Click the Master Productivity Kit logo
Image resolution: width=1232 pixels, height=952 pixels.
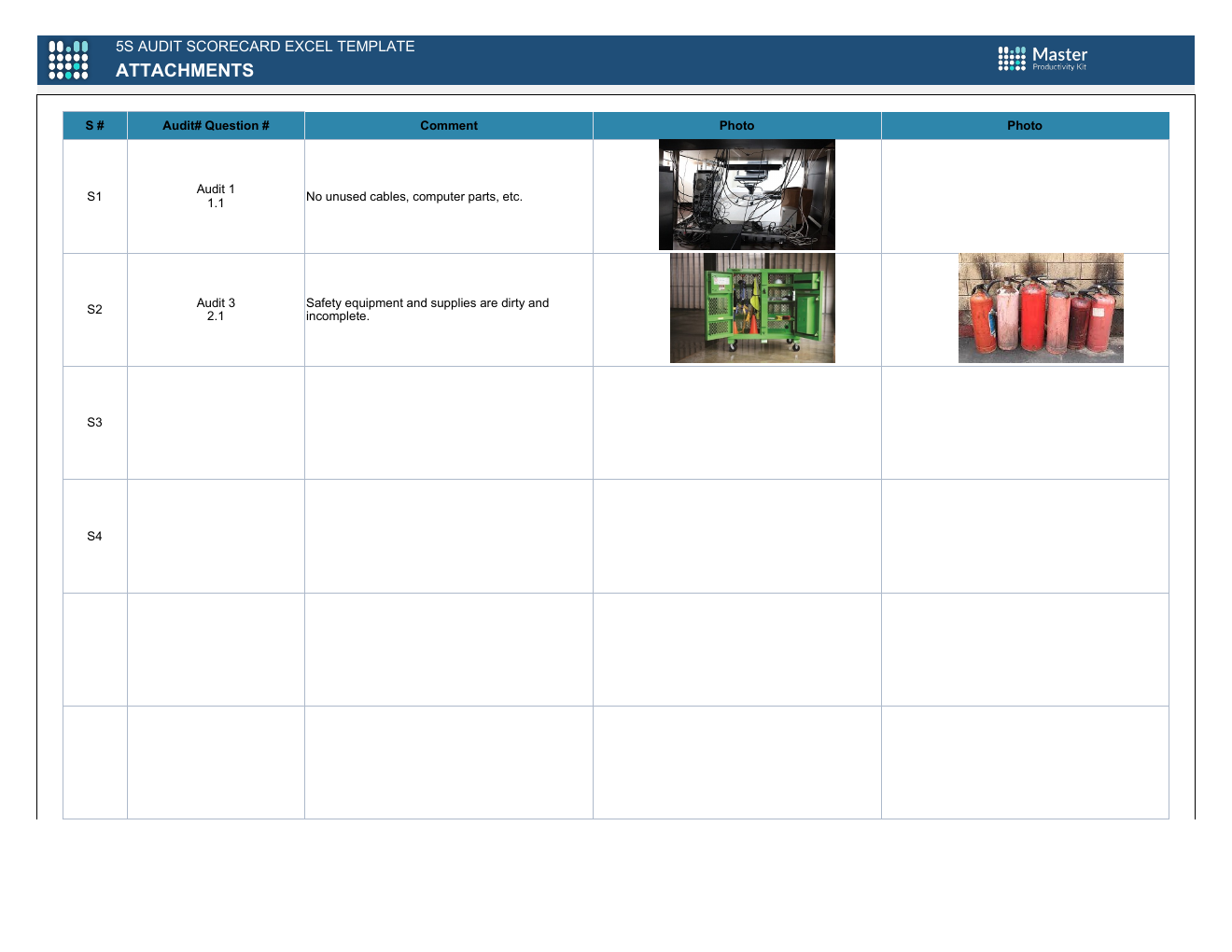(1043, 59)
